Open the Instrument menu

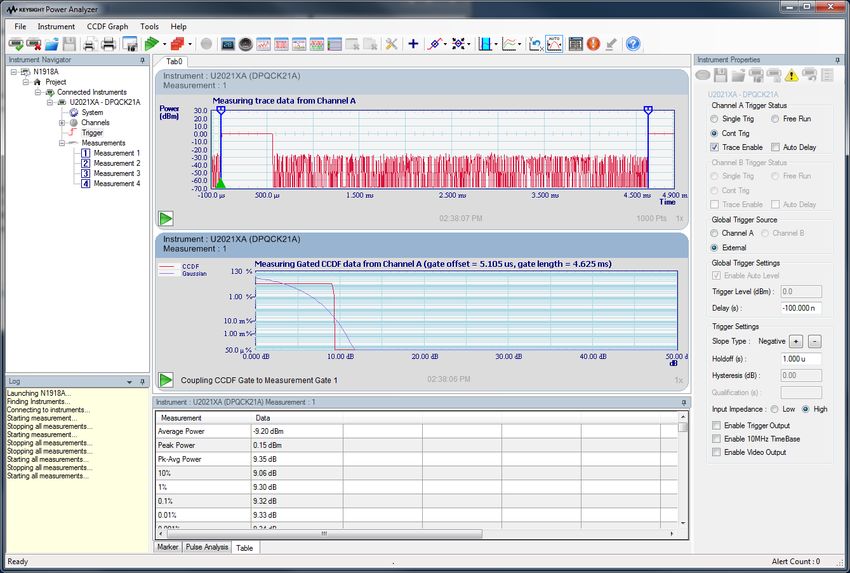coord(56,27)
